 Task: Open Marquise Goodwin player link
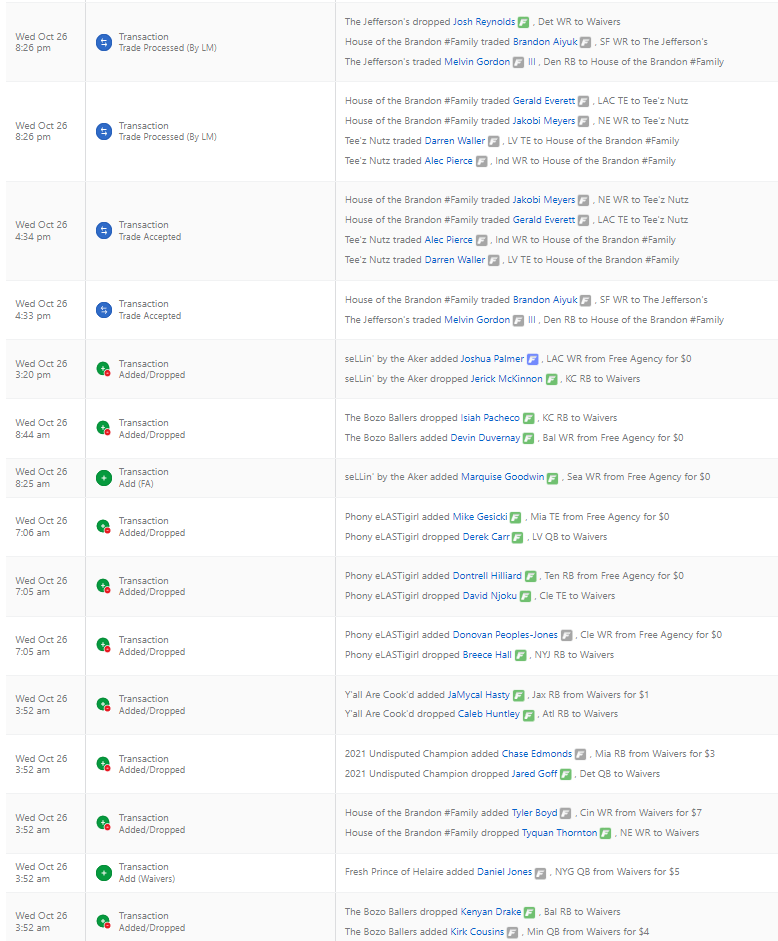502,477
